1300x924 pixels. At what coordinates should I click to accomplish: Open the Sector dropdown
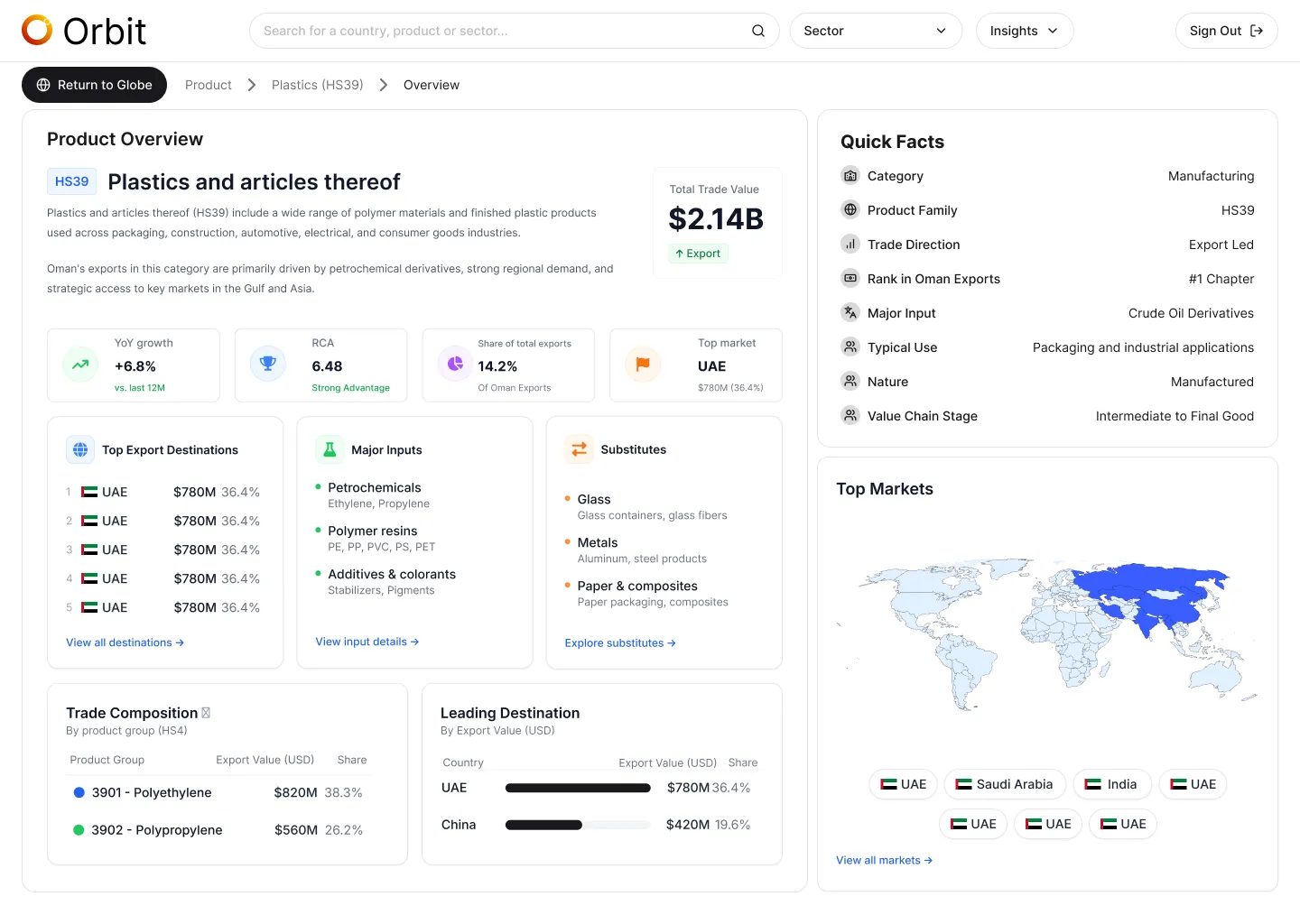tap(876, 31)
